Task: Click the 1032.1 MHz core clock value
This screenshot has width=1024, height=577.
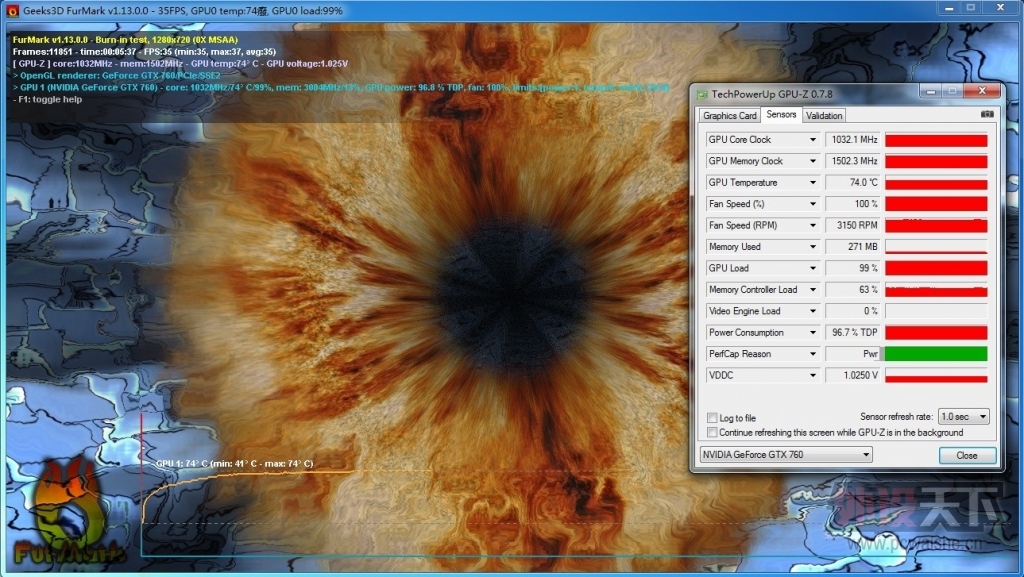Action: [x=853, y=140]
